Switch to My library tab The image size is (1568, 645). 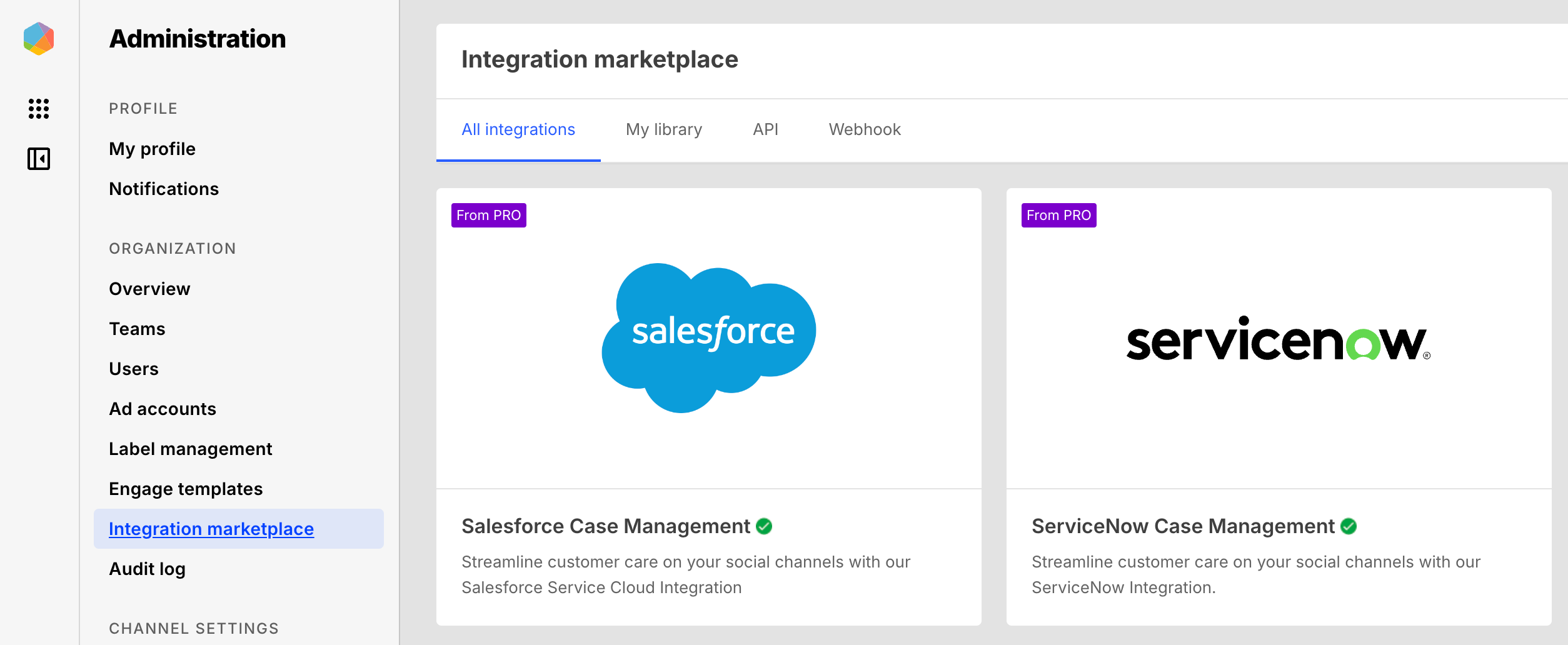[664, 129]
